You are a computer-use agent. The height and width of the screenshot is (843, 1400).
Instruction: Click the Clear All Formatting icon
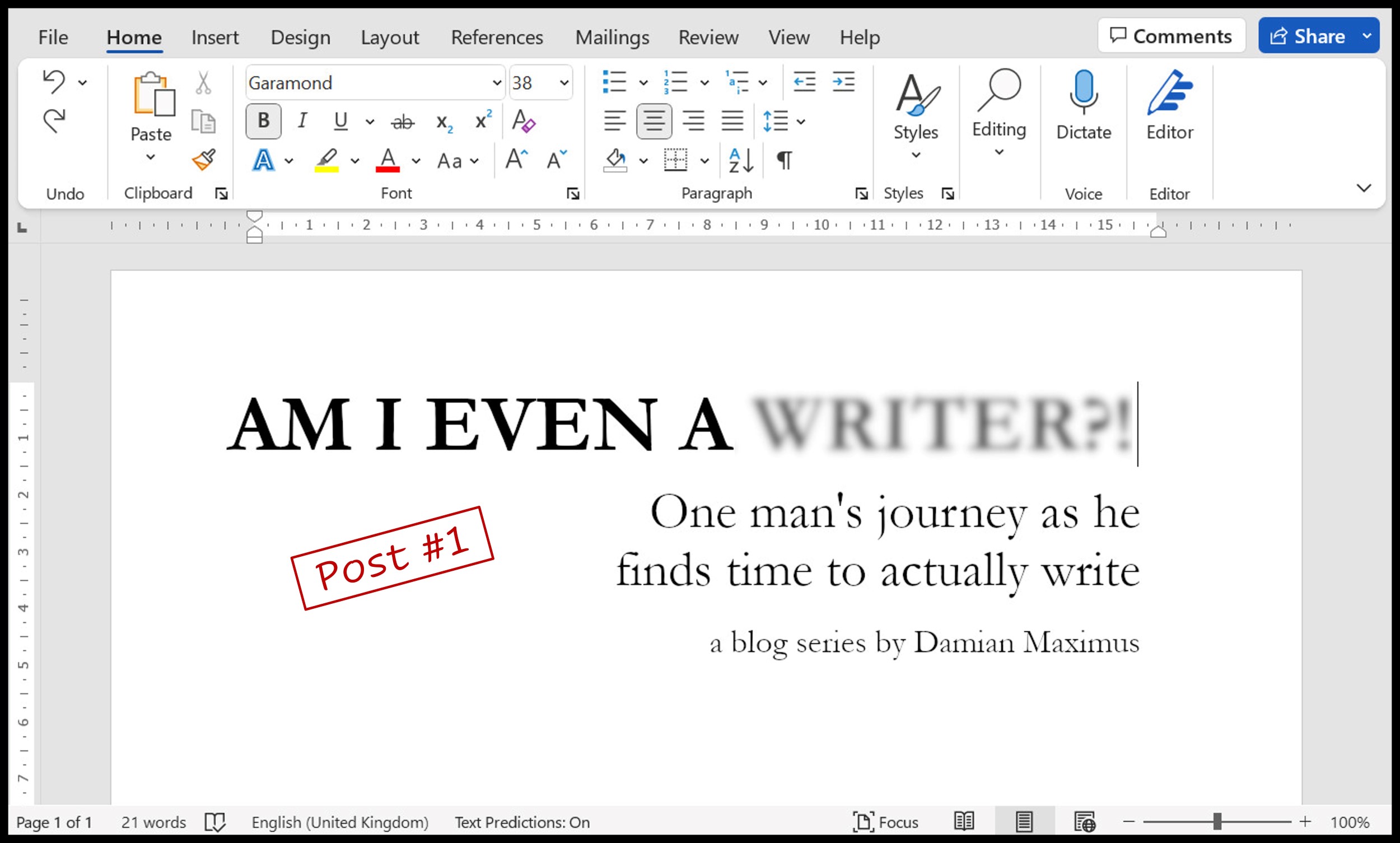[x=523, y=121]
